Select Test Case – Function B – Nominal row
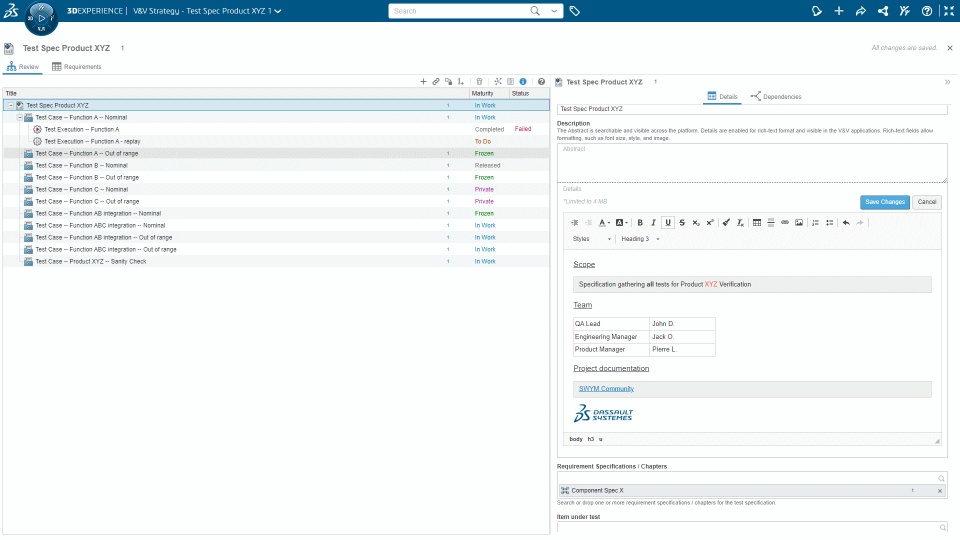The width and height of the screenshot is (960, 540). click(x=276, y=165)
